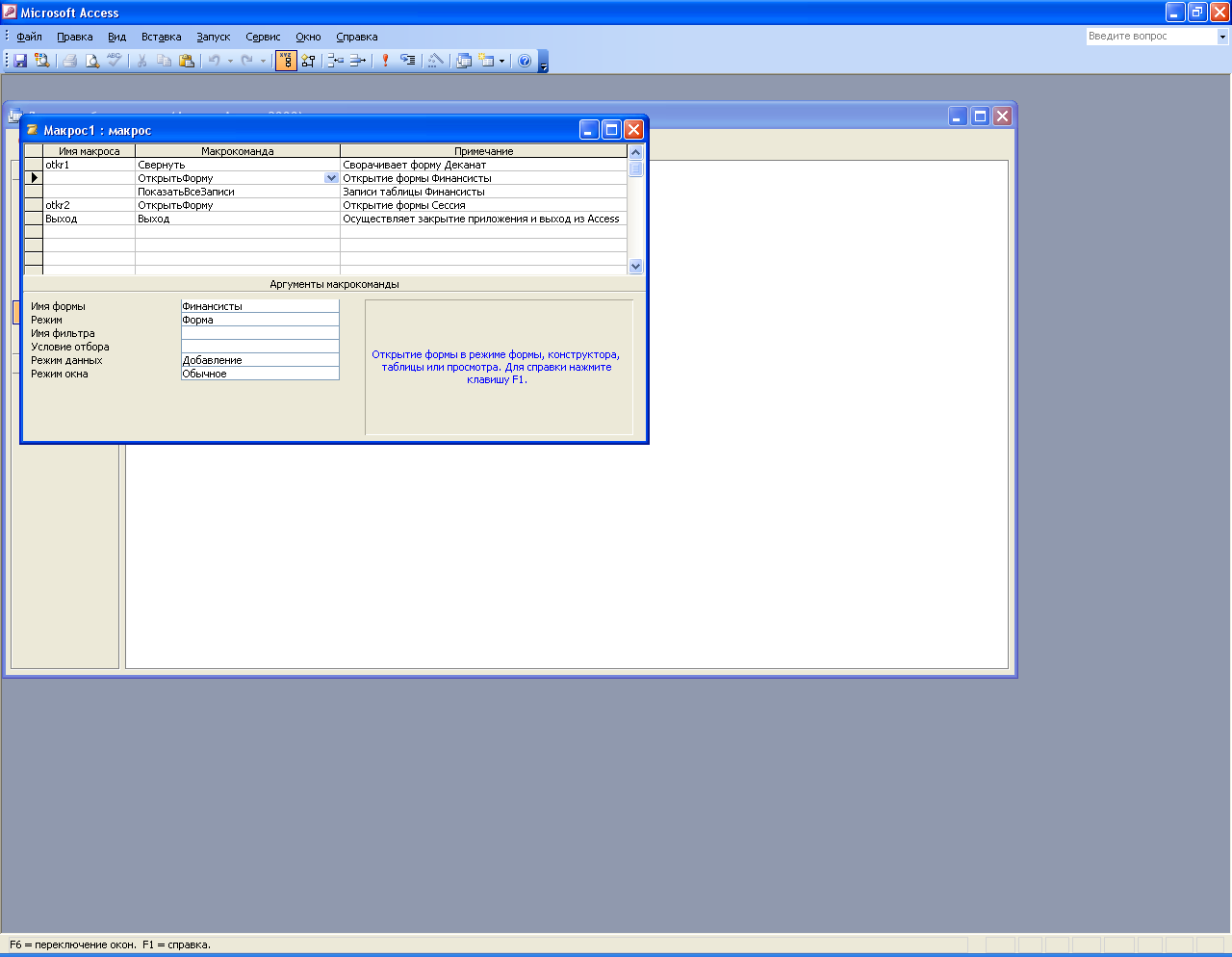Screen dimensions: 1232x957
Task: Click the Print icon
Action: pyautogui.click(x=70, y=61)
